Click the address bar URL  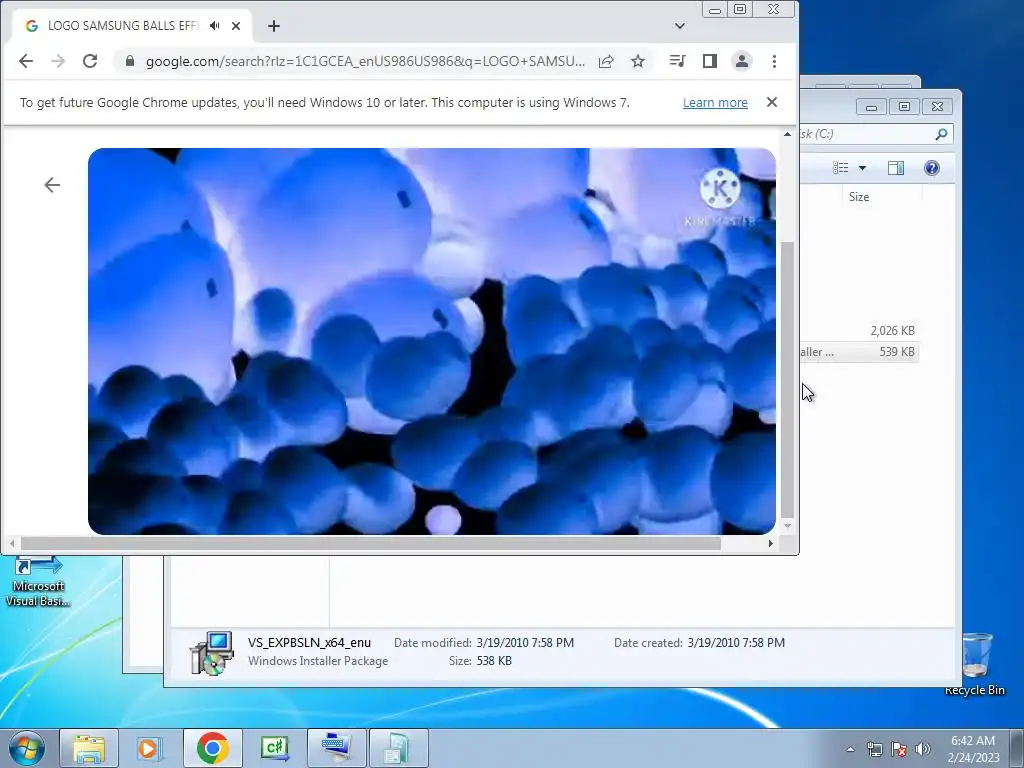click(365, 61)
